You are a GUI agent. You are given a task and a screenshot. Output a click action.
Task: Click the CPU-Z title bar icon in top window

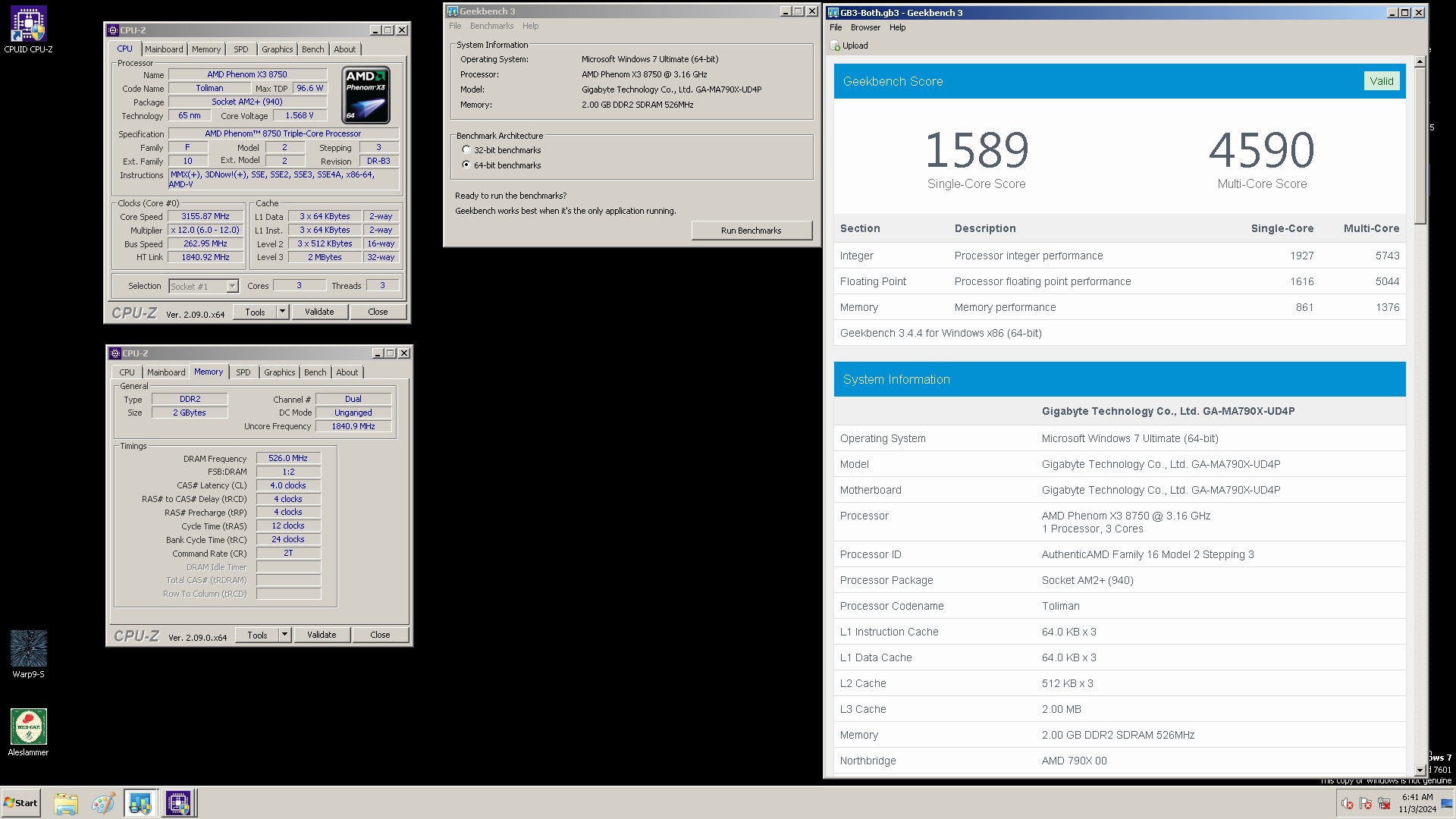point(113,30)
